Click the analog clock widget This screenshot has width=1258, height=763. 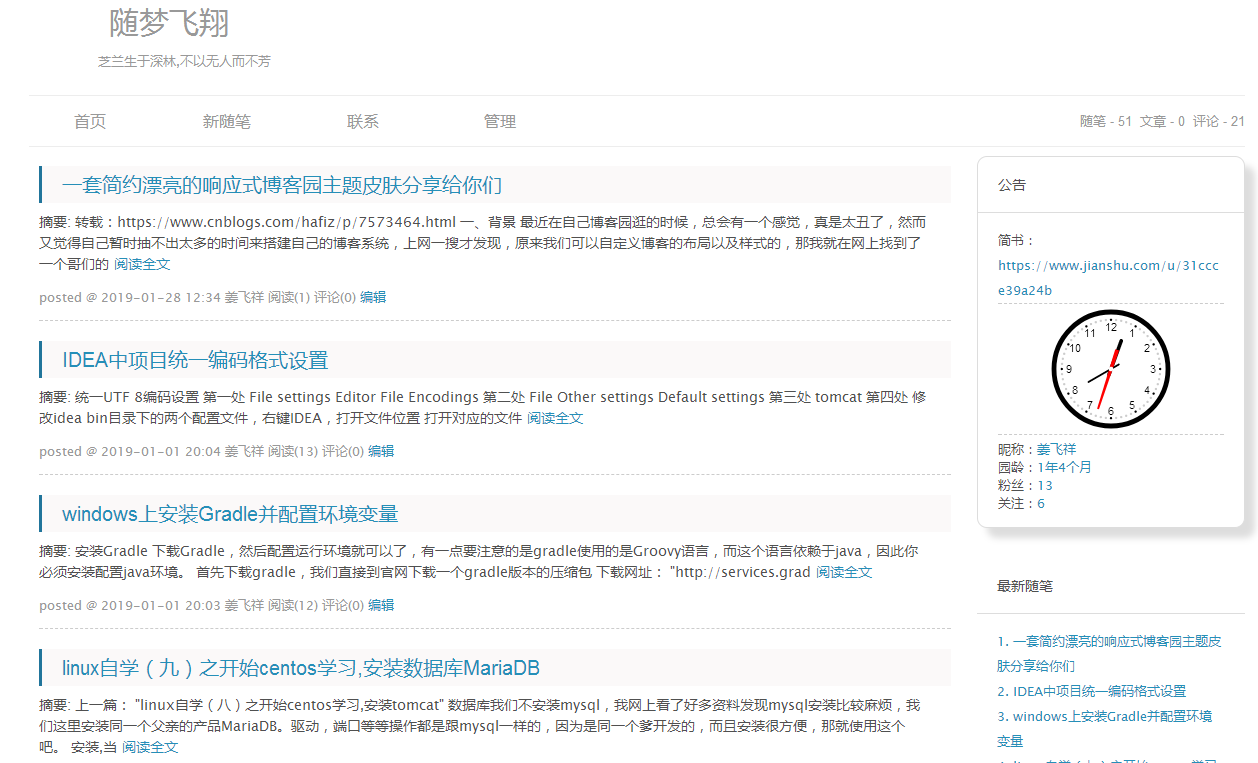1111,369
